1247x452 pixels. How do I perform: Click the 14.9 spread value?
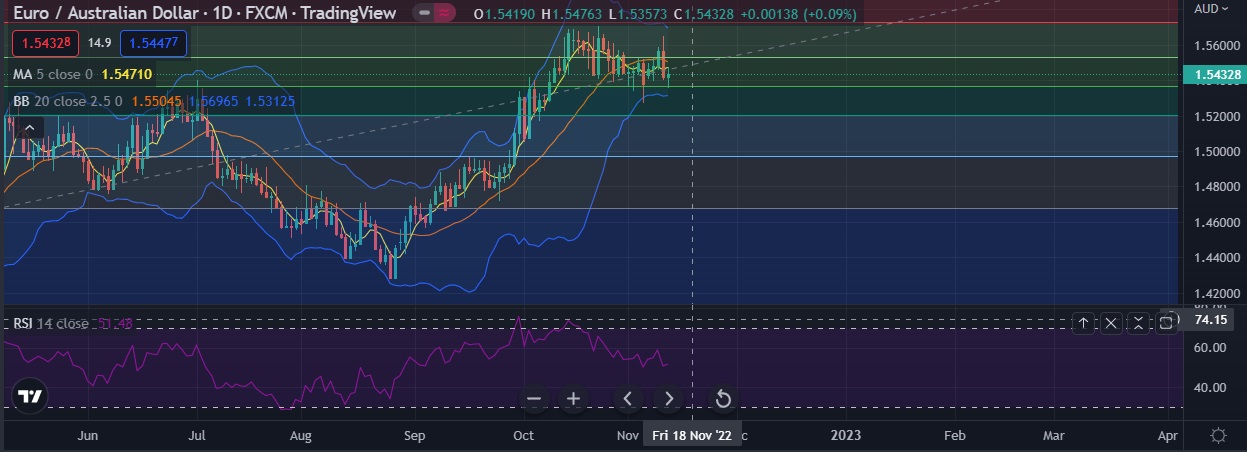point(99,43)
